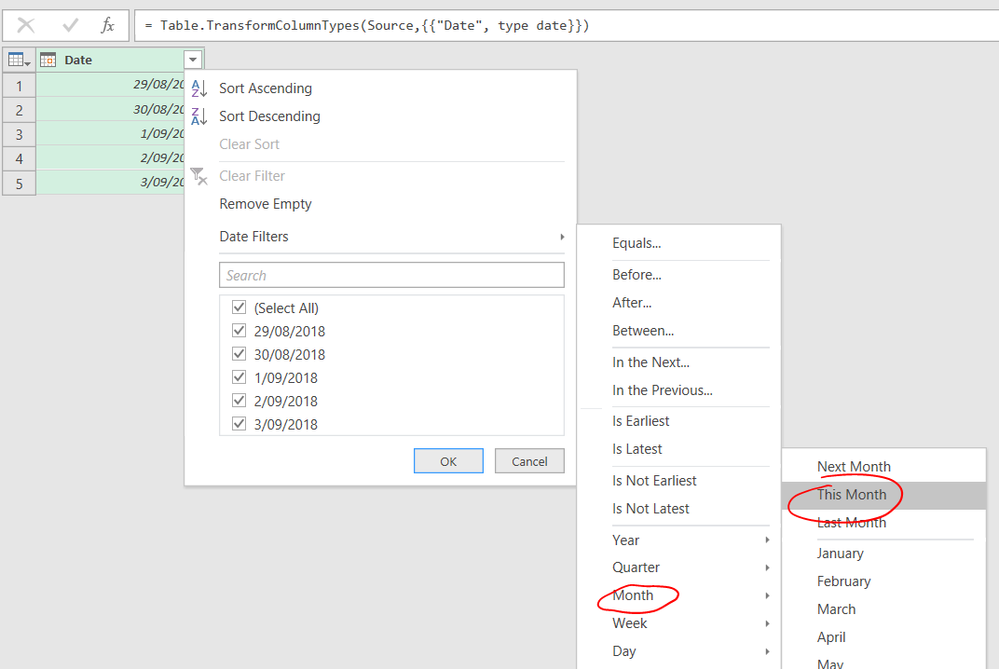Uncheck the 2/09/2018 checkbox
999x669 pixels.
[239, 400]
